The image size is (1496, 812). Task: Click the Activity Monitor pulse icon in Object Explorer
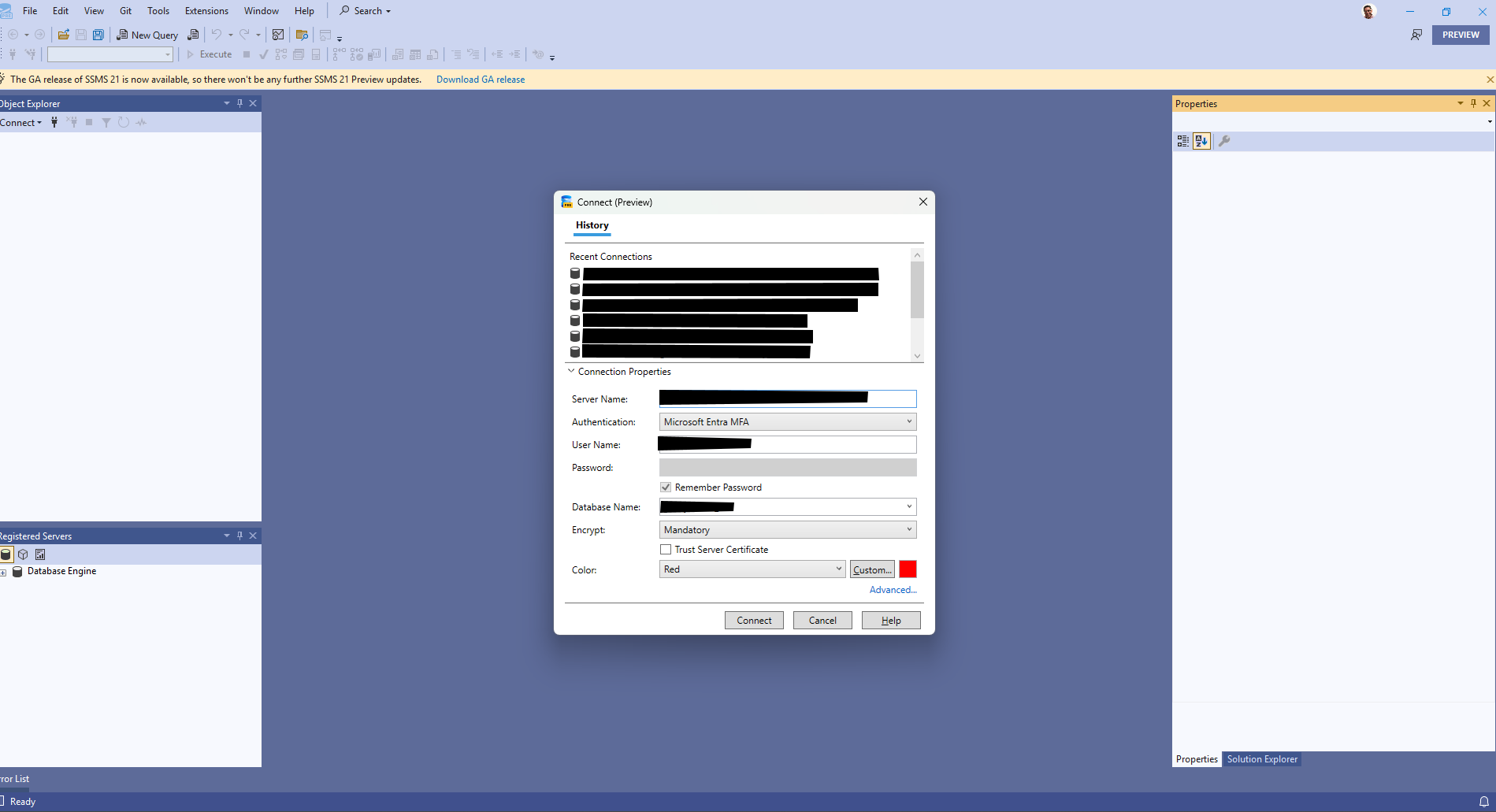[x=141, y=122]
